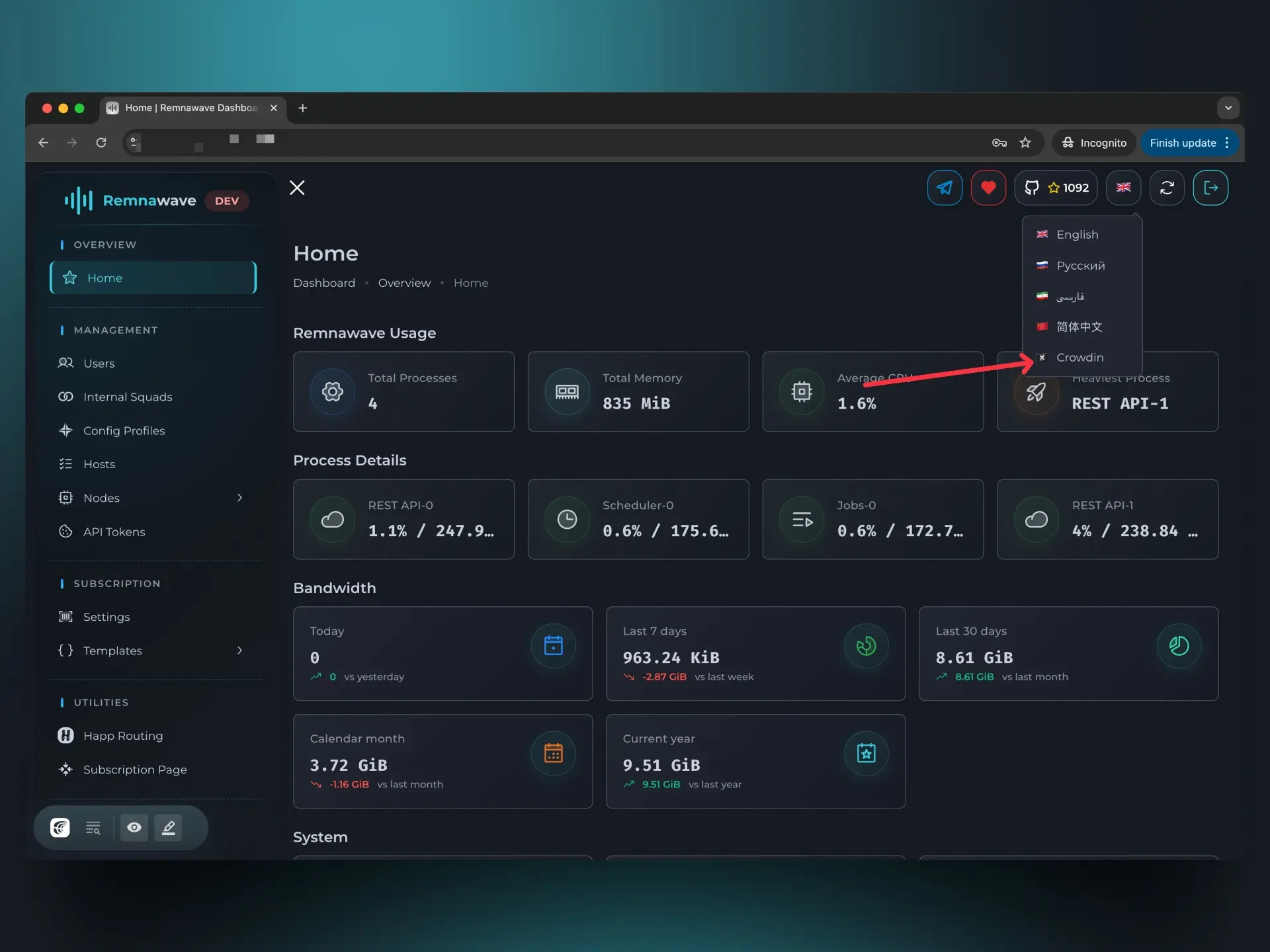The height and width of the screenshot is (952, 1270).
Task: Expand the Nodes sidebar submenu
Action: [x=239, y=498]
